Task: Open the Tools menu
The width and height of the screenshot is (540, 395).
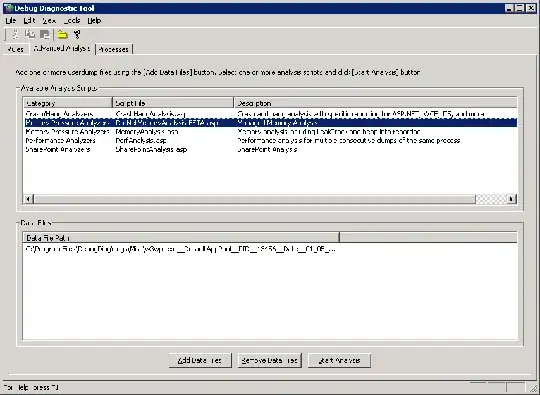Action: [x=72, y=21]
